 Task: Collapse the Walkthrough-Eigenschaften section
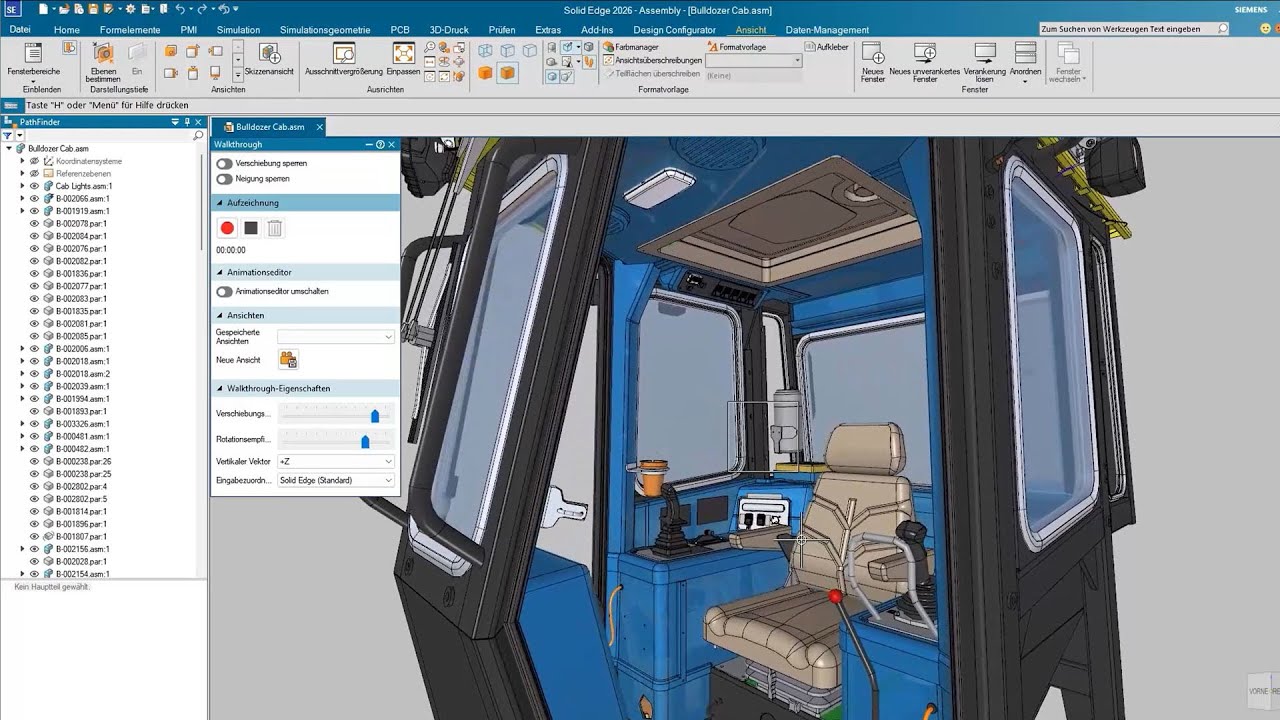(219, 388)
